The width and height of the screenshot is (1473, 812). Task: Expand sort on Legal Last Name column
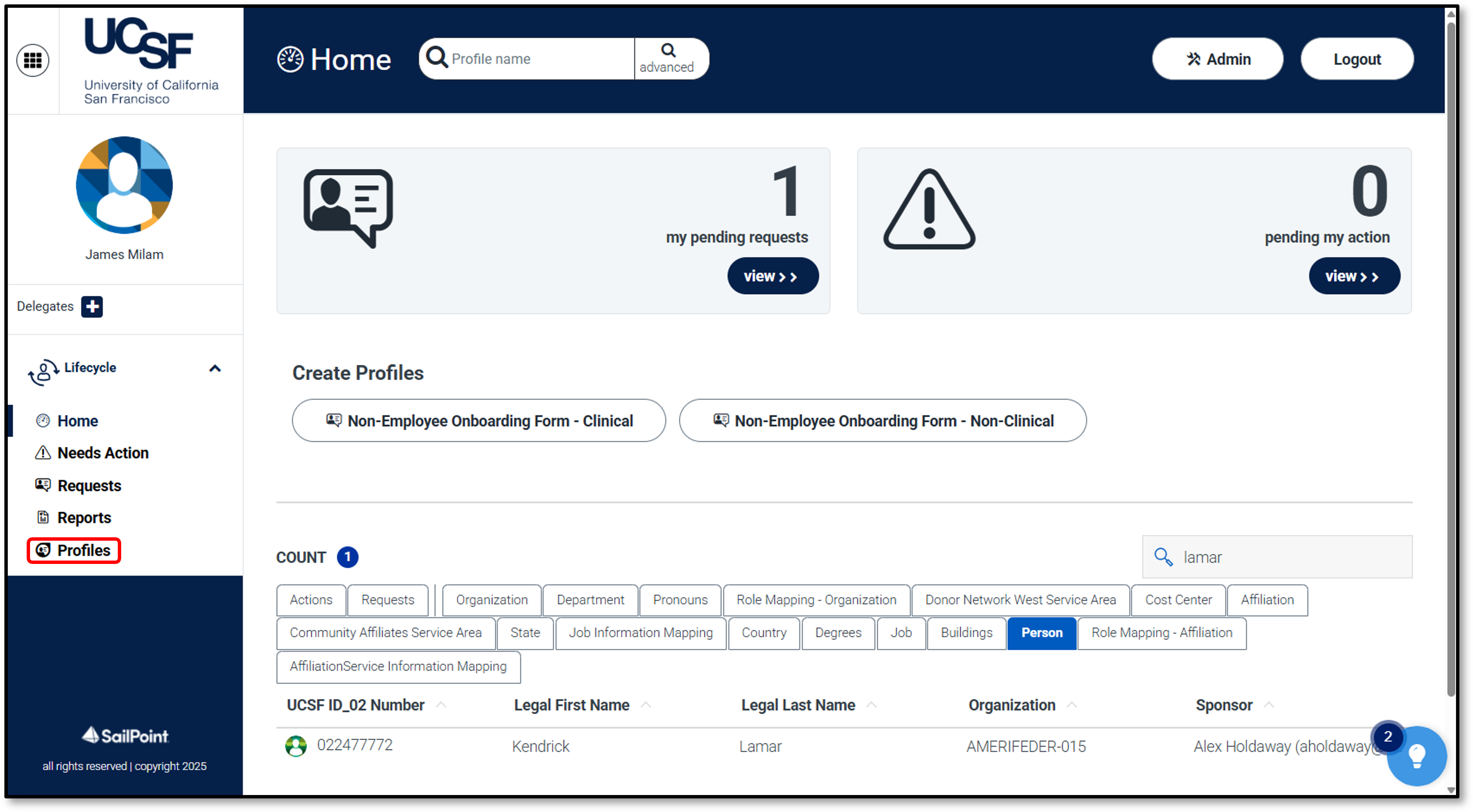click(x=871, y=704)
